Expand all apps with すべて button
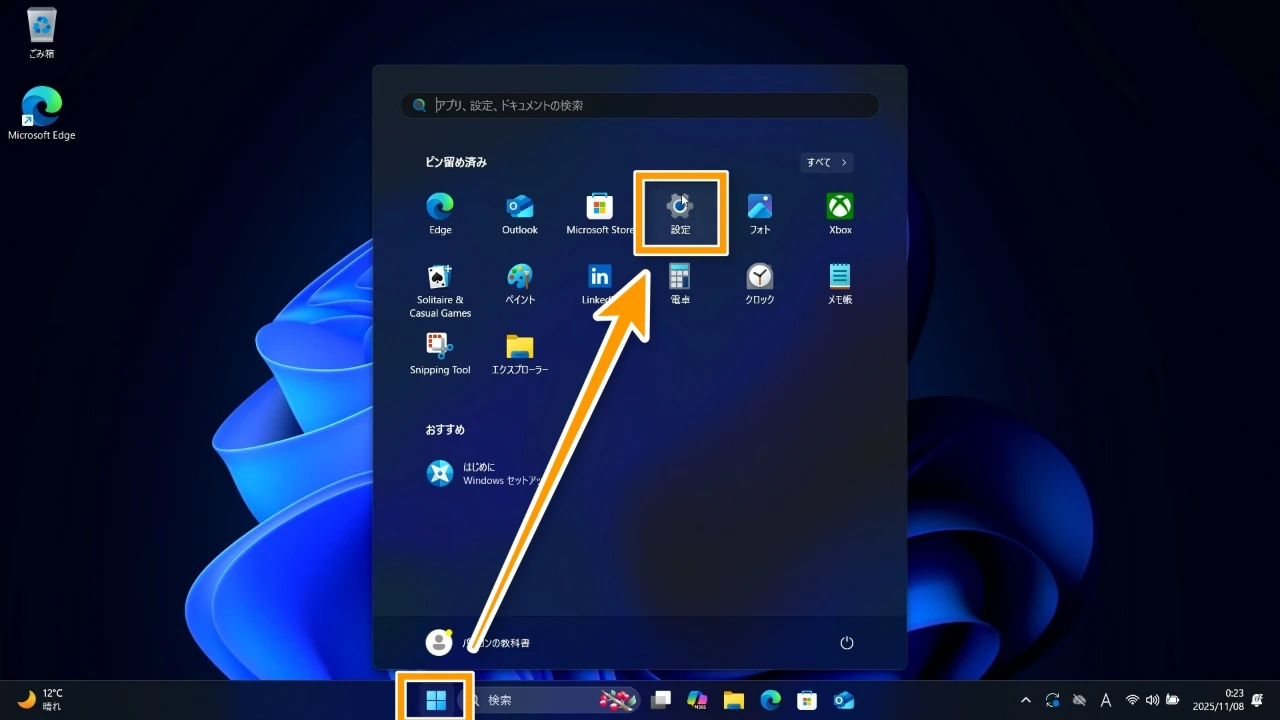The image size is (1280, 720). pyautogui.click(x=827, y=162)
